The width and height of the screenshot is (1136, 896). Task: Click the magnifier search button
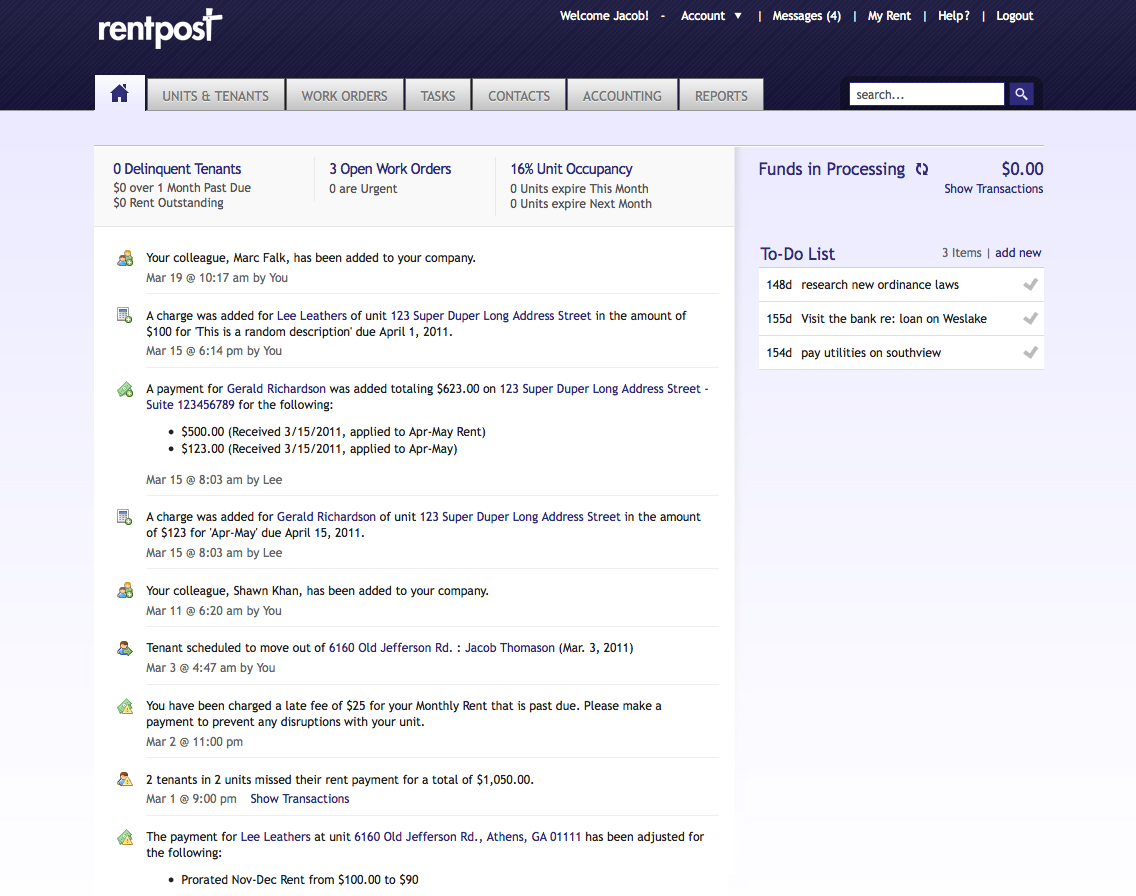(x=1021, y=94)
